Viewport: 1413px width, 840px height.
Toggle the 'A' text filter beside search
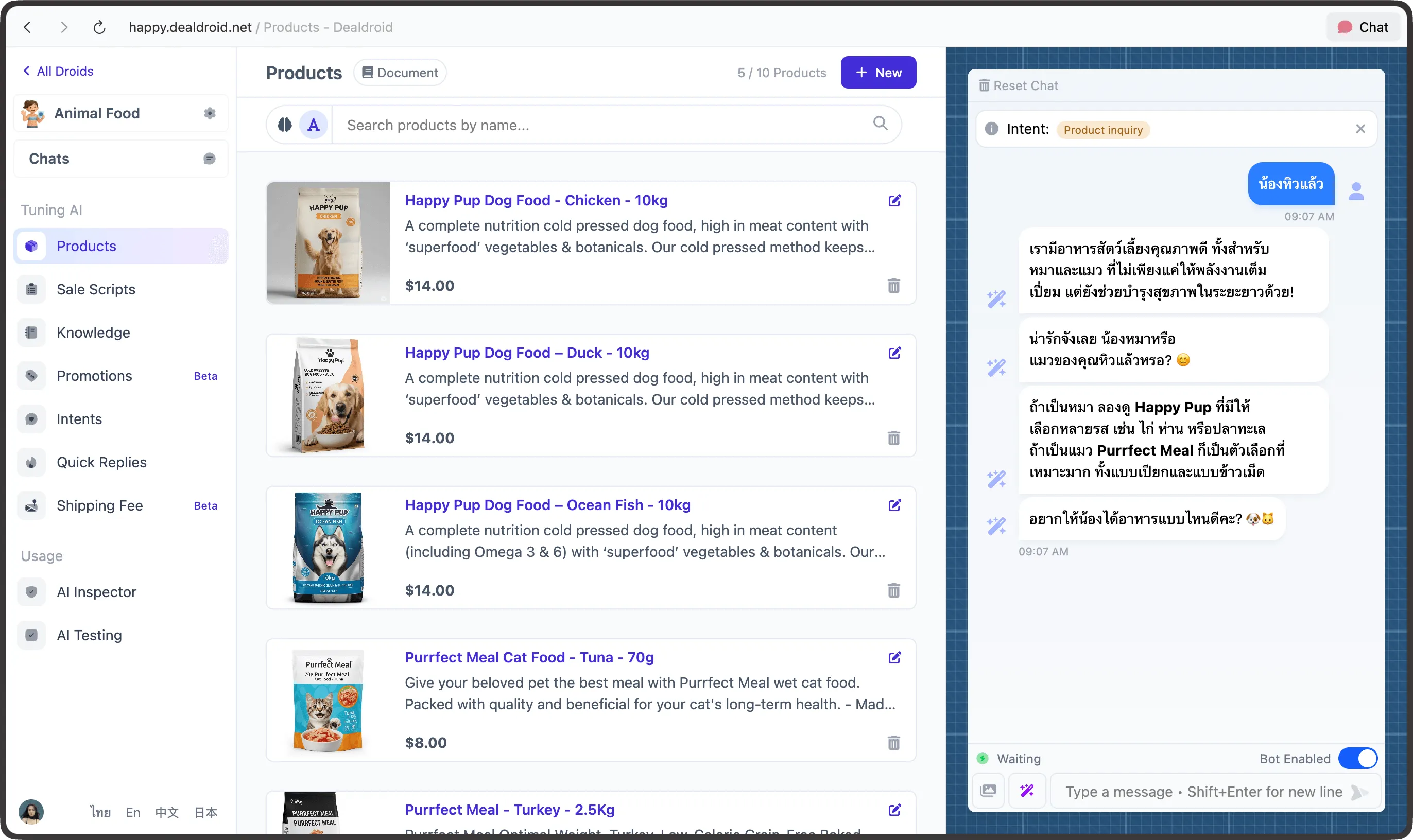tap(314, 124)
